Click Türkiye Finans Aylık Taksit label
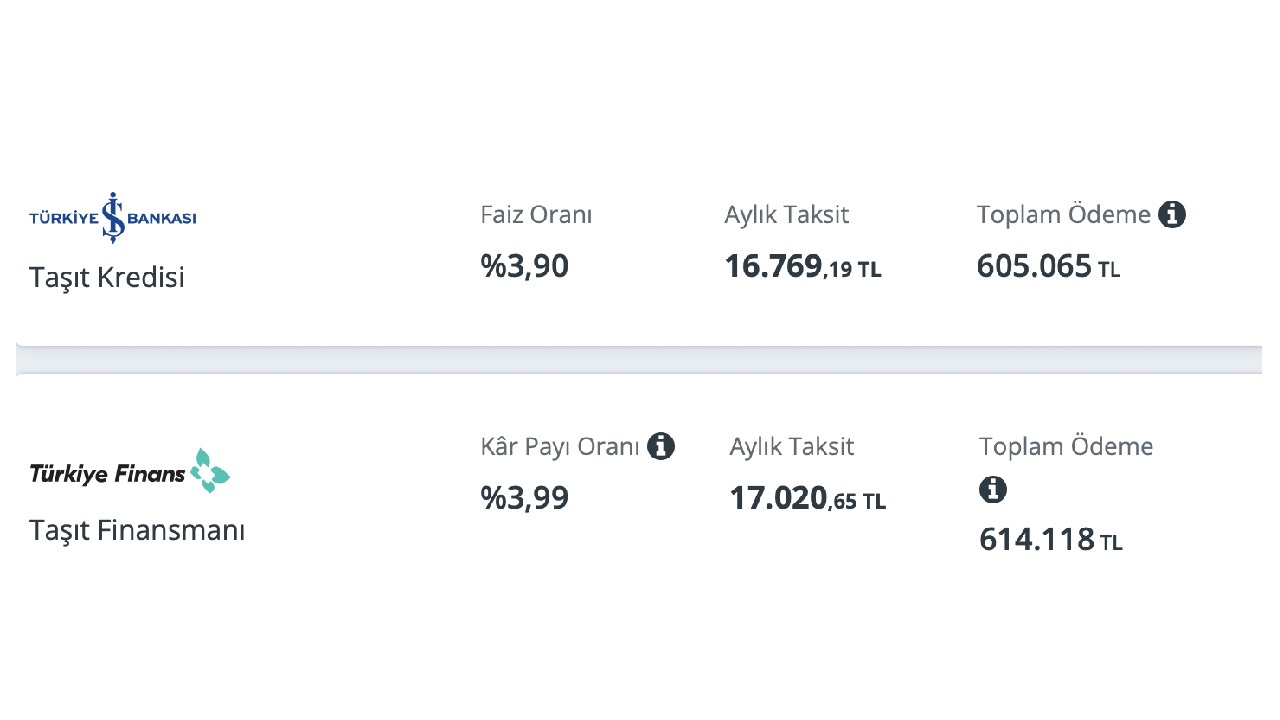1280x720 pixels. click(x=792, y=447)
